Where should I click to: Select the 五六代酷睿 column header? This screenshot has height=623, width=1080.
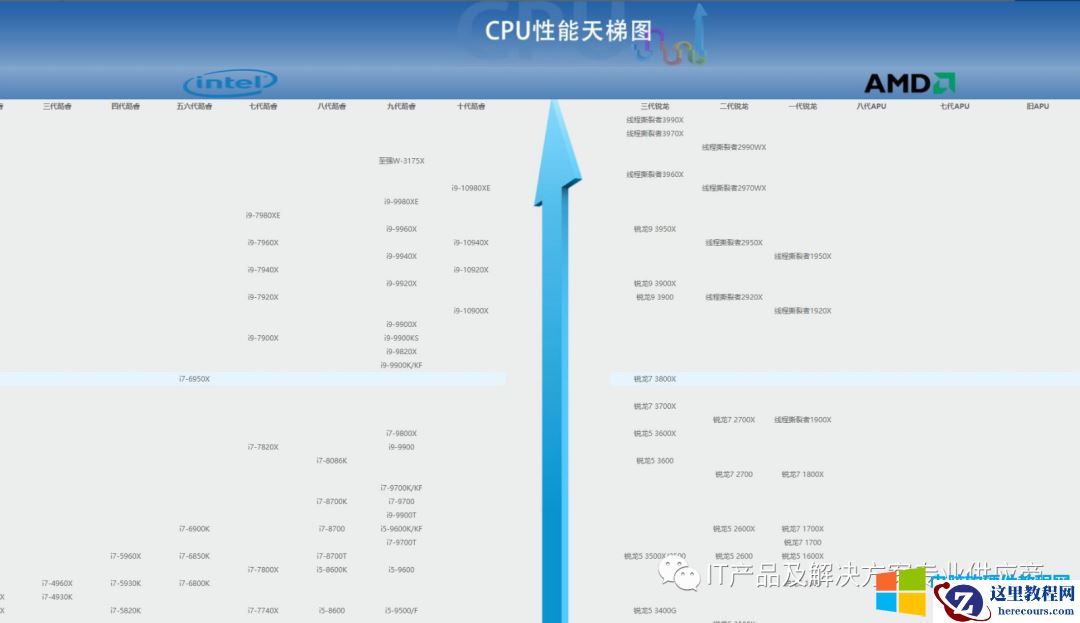pyautogui.click(x=194, y=106)
